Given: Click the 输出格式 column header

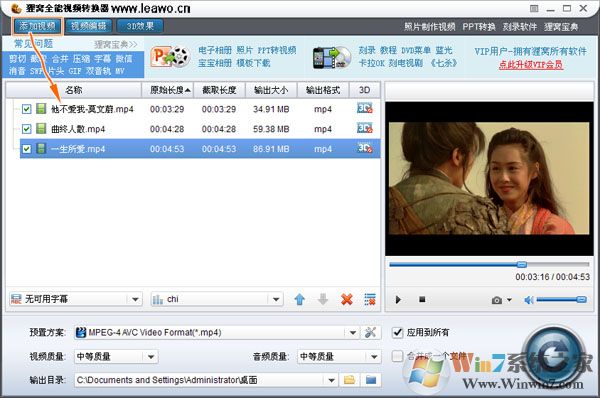Looking at the screenshot, I should 323,90.
